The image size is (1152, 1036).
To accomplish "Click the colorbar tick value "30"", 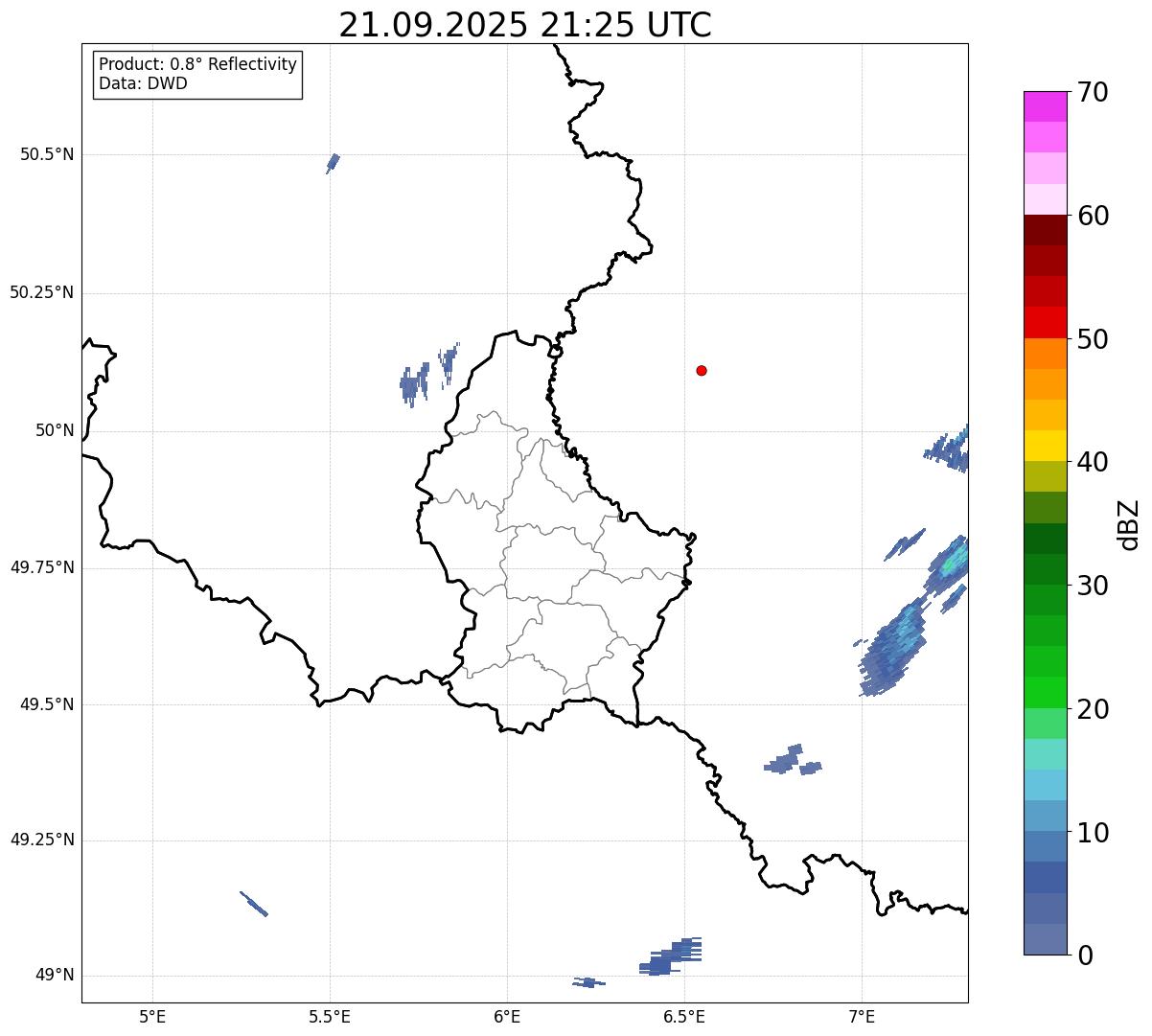I will (x=1093, y=586).
